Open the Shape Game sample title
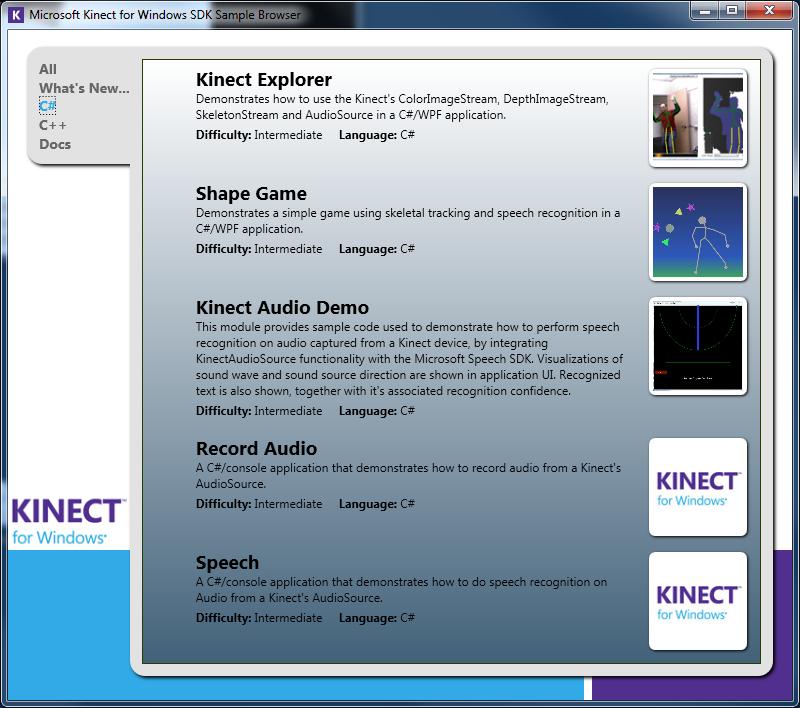The image size is (800, 708). 251,193
